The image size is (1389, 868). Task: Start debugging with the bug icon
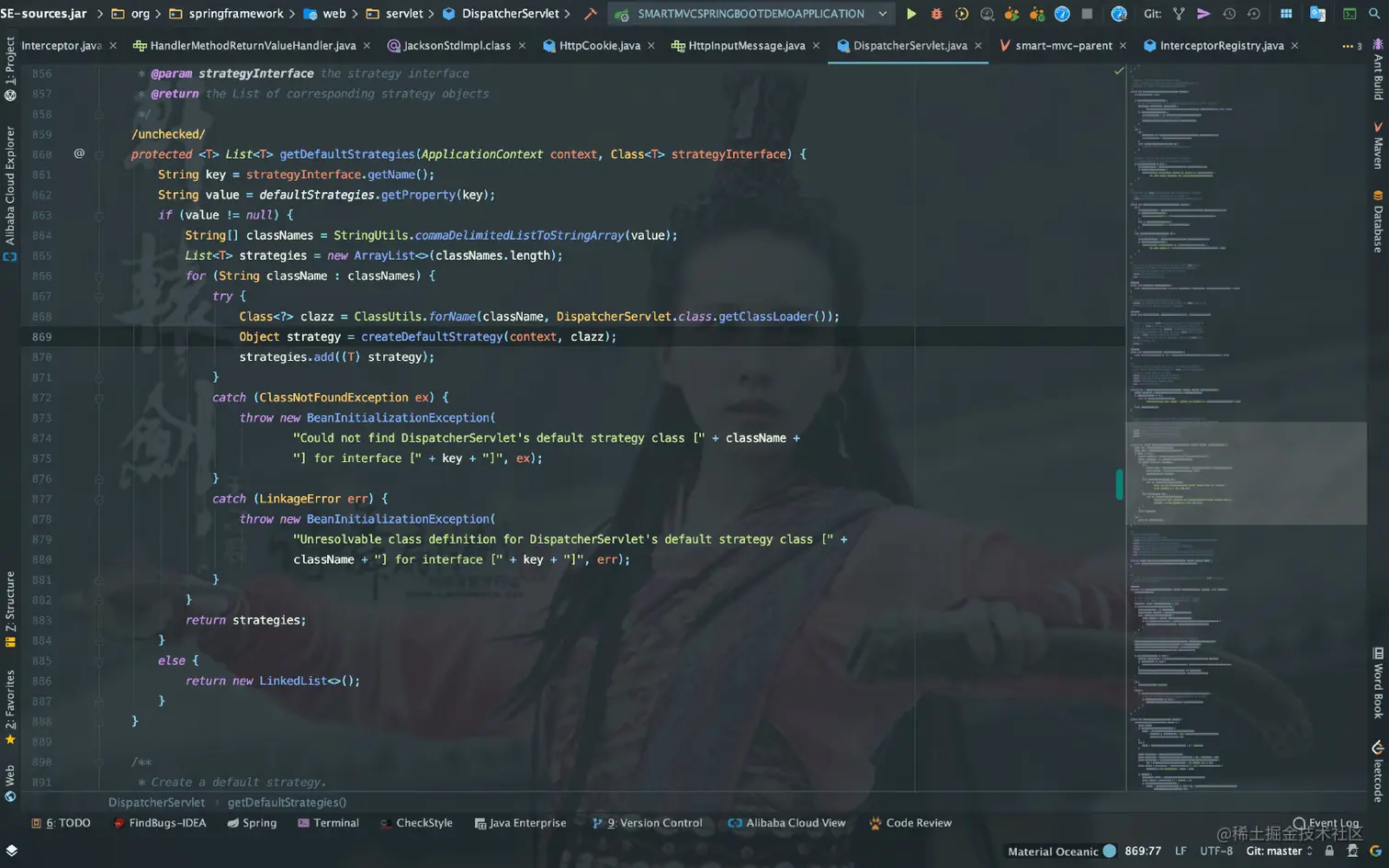936,14
